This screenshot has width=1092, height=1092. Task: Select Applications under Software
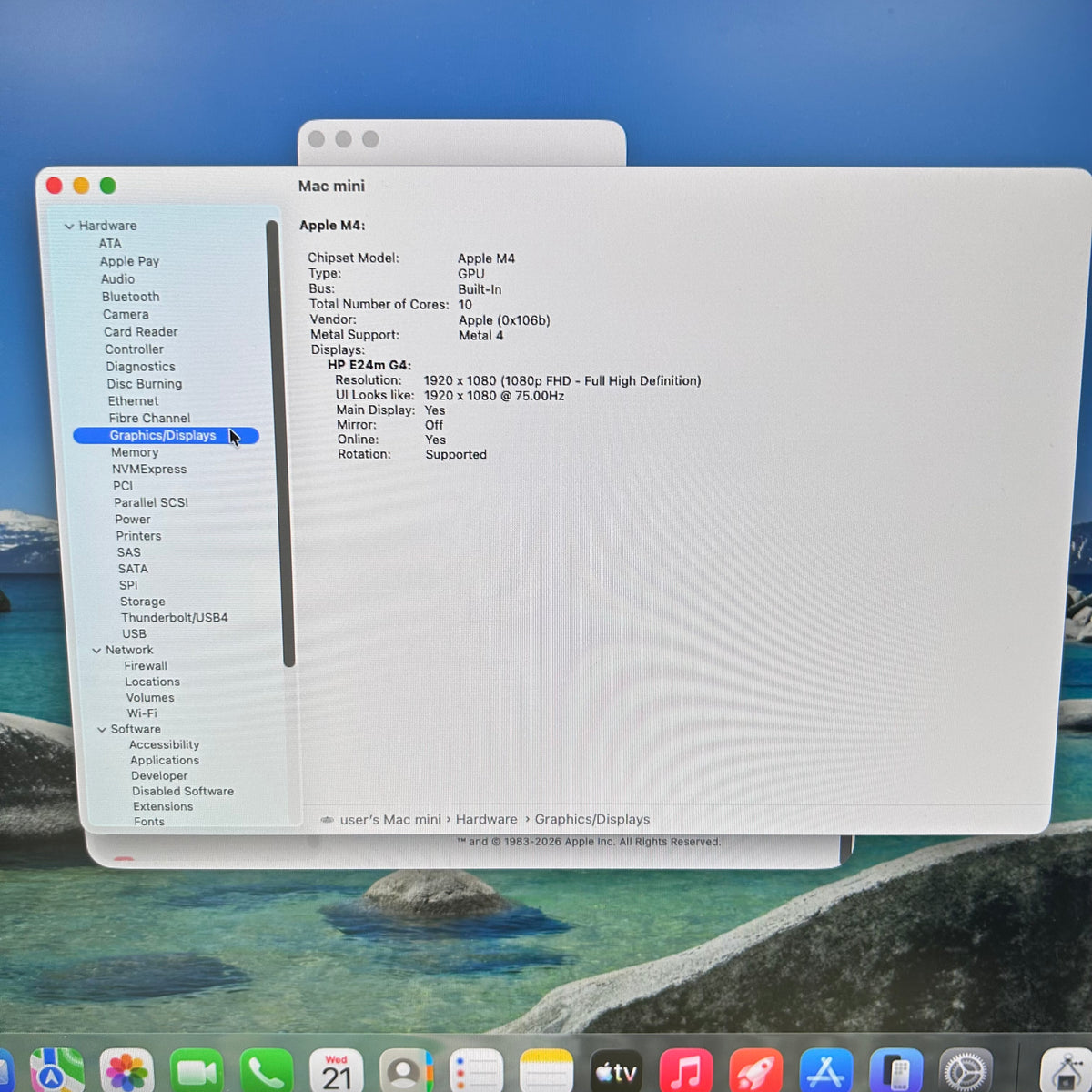(165, 761)
